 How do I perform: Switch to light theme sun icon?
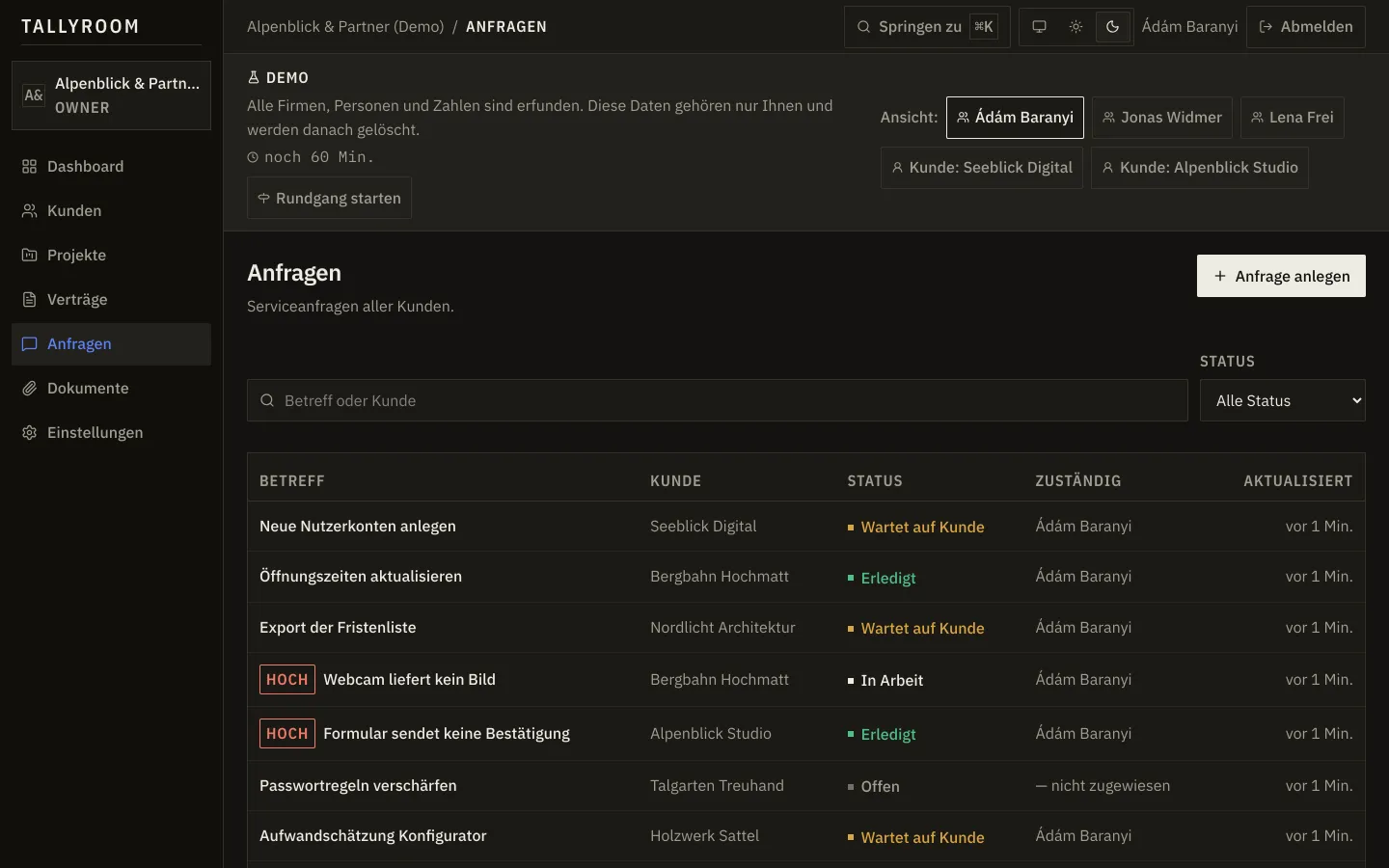[1076, 27]
